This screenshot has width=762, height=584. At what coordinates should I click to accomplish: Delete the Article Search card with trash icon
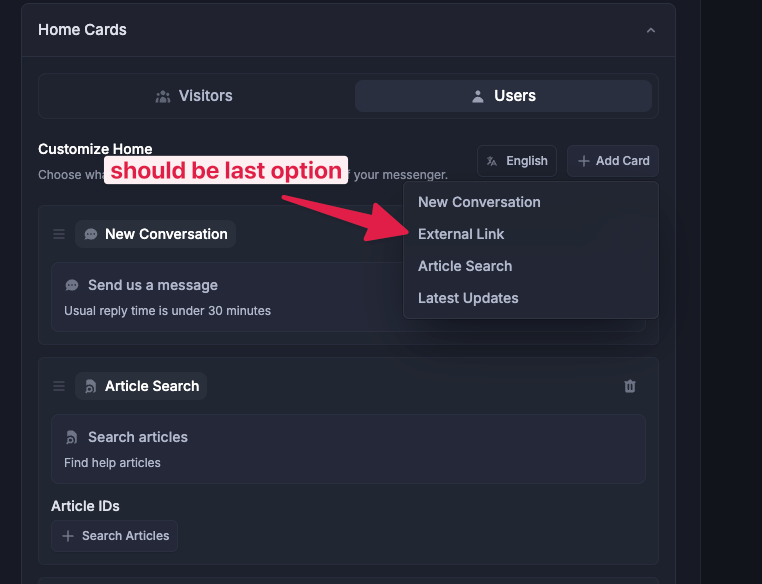coord(630,386)
